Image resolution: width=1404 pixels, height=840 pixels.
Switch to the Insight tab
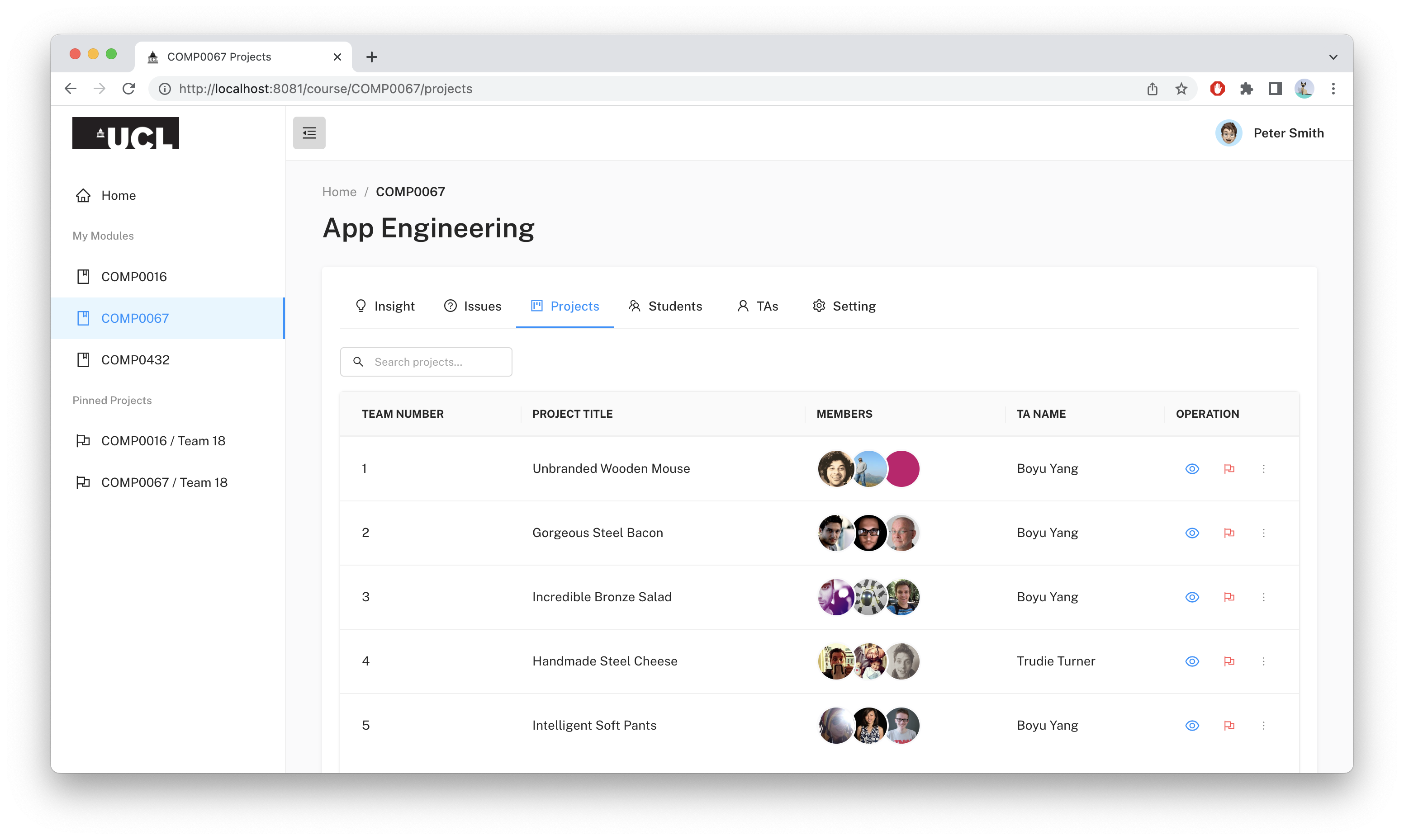384,306
